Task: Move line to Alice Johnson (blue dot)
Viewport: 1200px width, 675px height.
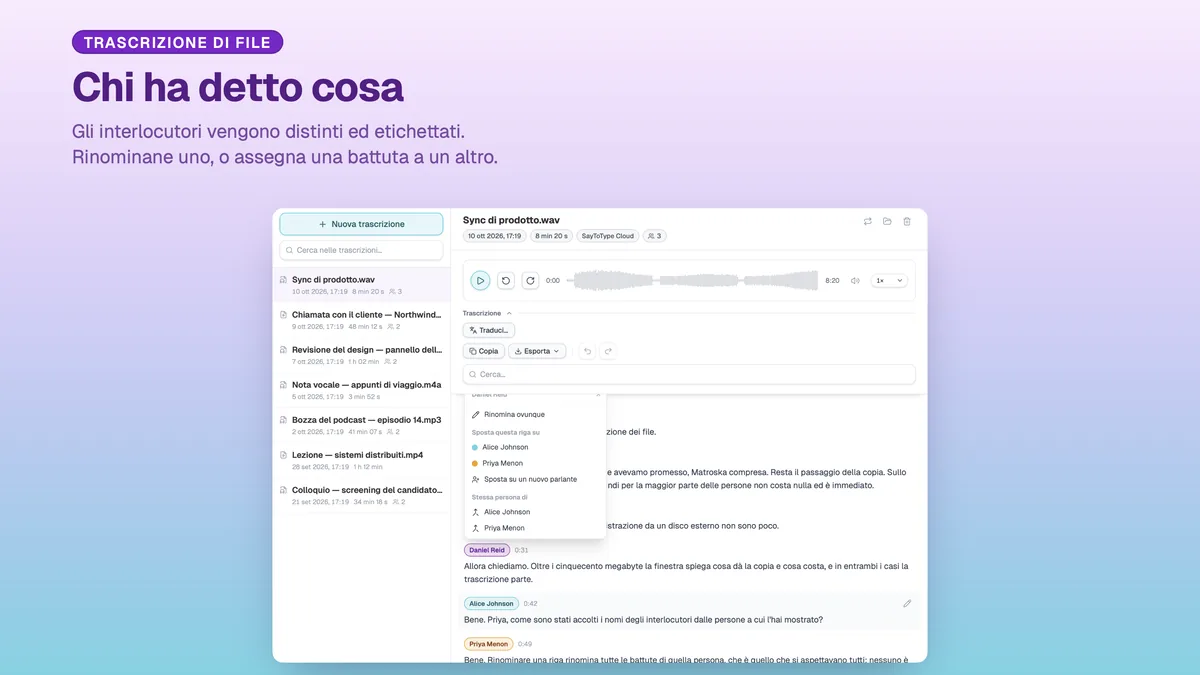Action: click(x=535, y=447)
